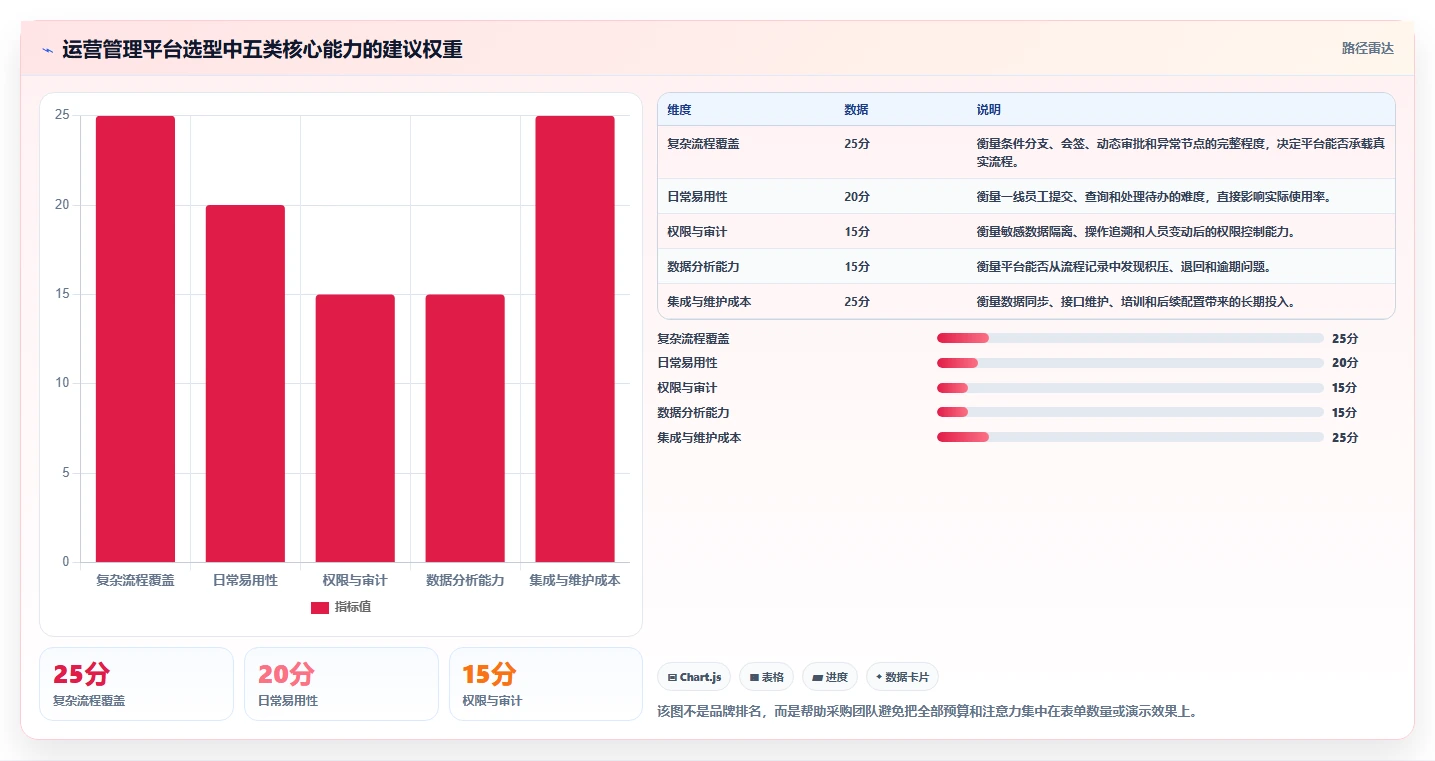Screen dimensions: 1435x761
Task: Click the 复杂流程覆盖 progress bar
Action: coord(1130,338)
